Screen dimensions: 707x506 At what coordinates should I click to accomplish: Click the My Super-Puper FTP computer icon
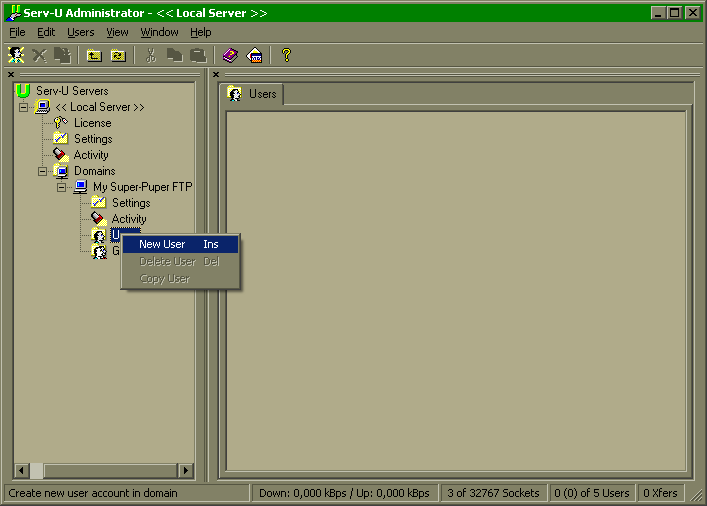click(80, 186)
